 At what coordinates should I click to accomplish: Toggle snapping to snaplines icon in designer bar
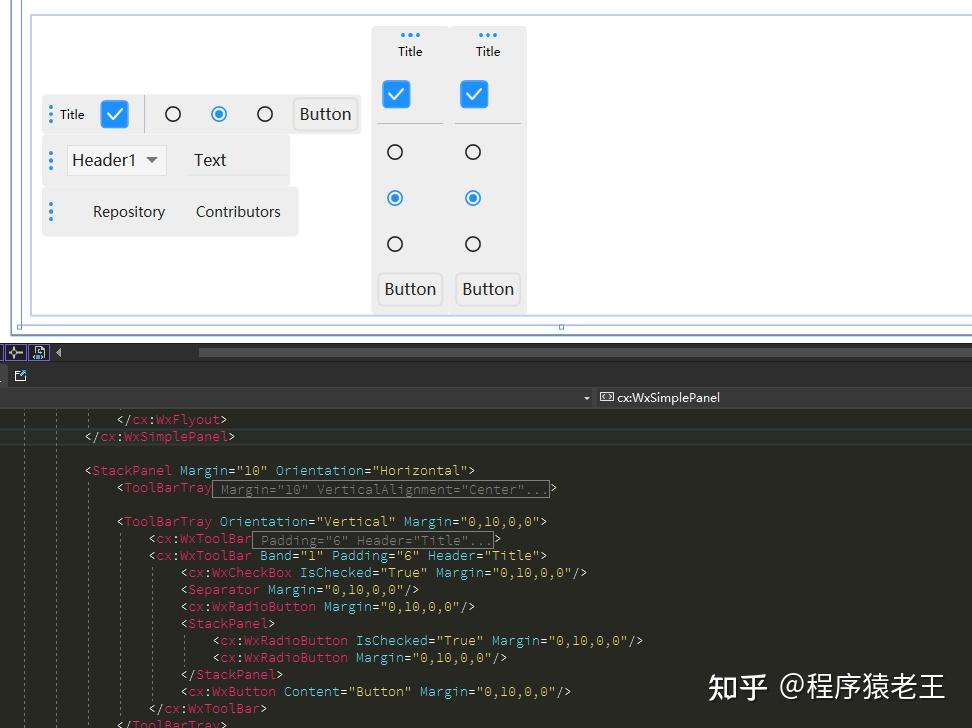(x=15, y=353)
